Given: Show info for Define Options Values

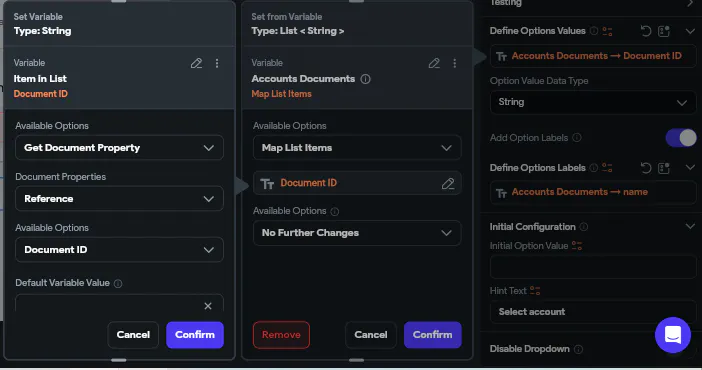Looking at the screenshot, I should [x=594, y=31].
